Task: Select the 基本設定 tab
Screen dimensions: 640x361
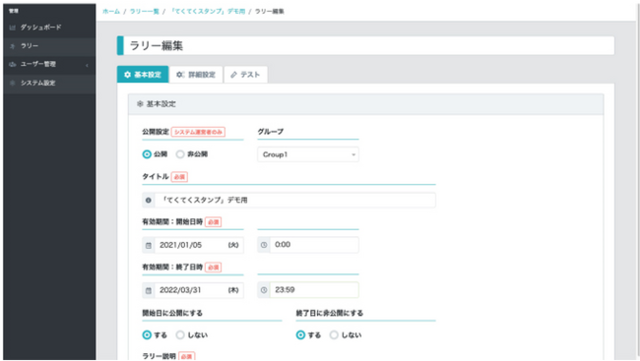Action: [x=143, y=75]
